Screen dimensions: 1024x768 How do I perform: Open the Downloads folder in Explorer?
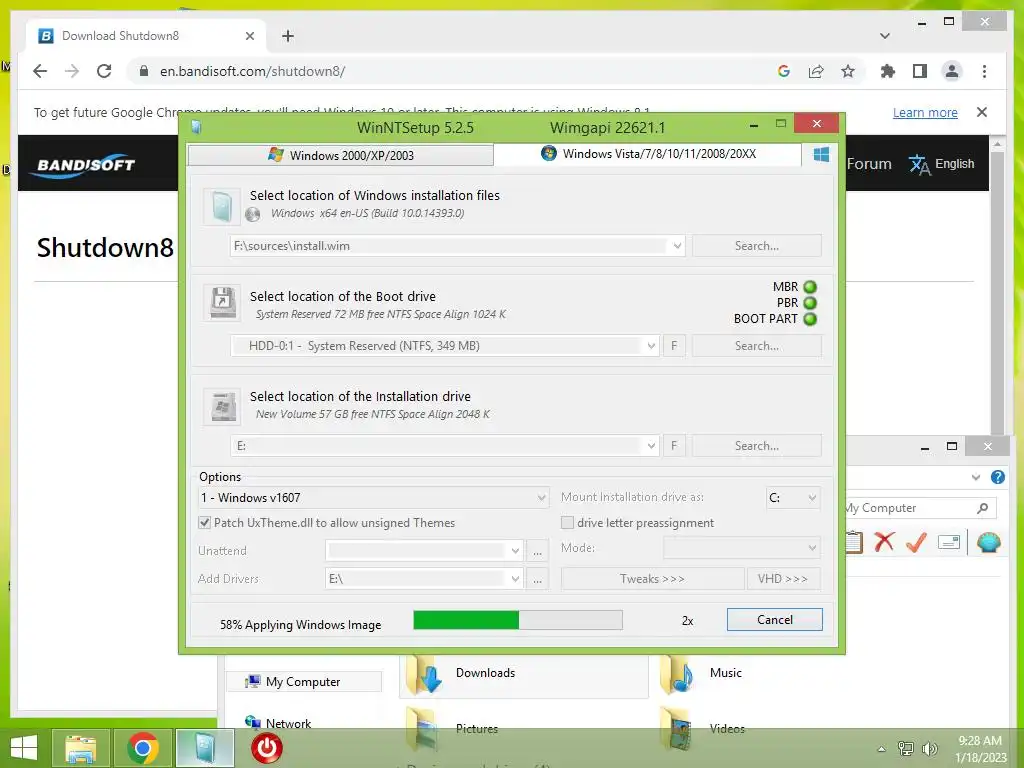pyautogui.click(x=524, y=675)
